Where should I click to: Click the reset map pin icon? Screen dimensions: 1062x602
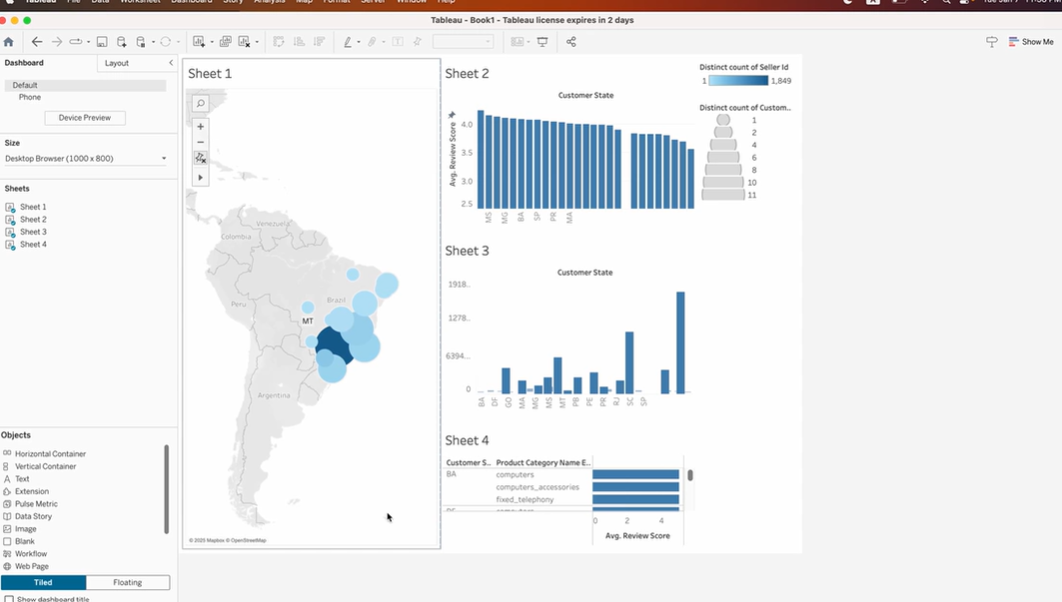(200, 158)
